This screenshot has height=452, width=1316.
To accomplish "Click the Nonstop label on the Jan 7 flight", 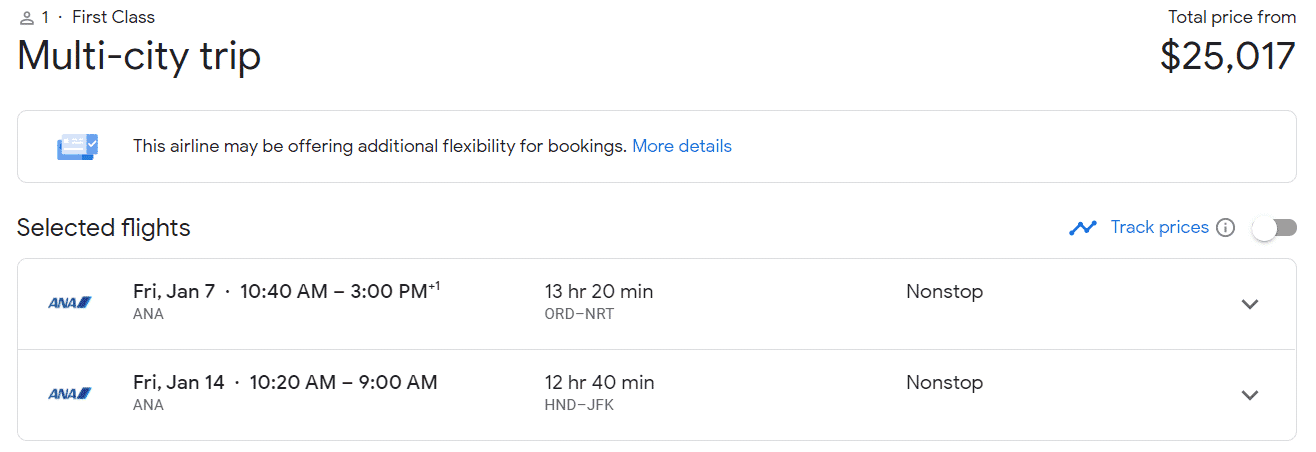I will (x=944, y=292).
